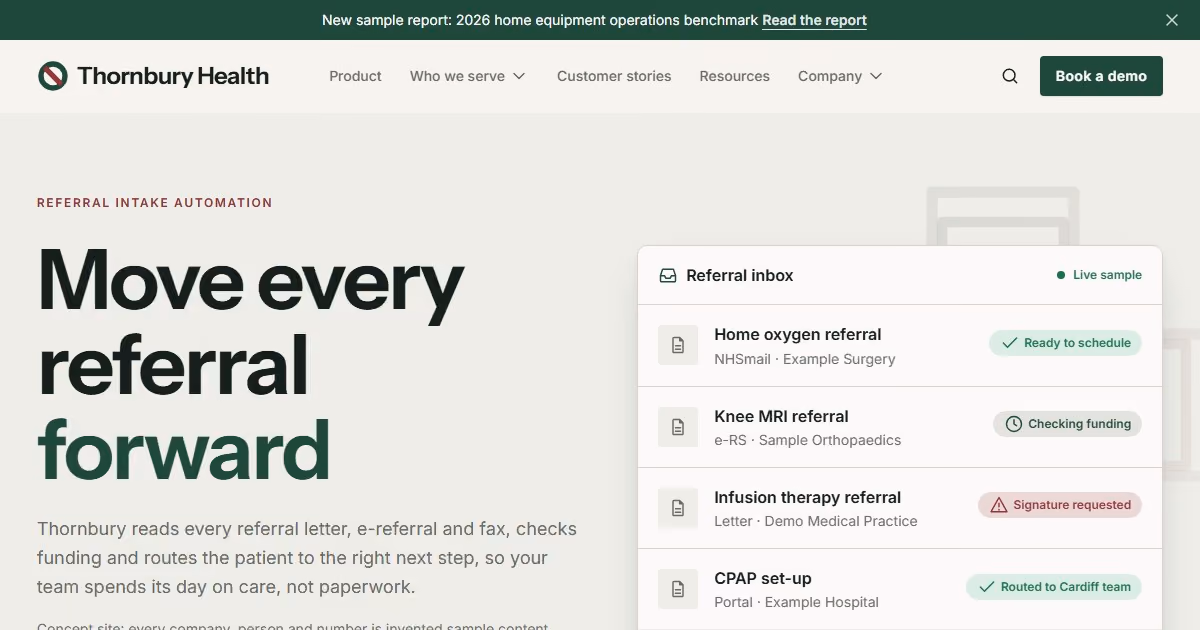Image resolution: width=1200 pixels, height=630 pixels.
Task: Click the document icon beside Home oxygen referral
Action: pos(678,345)
